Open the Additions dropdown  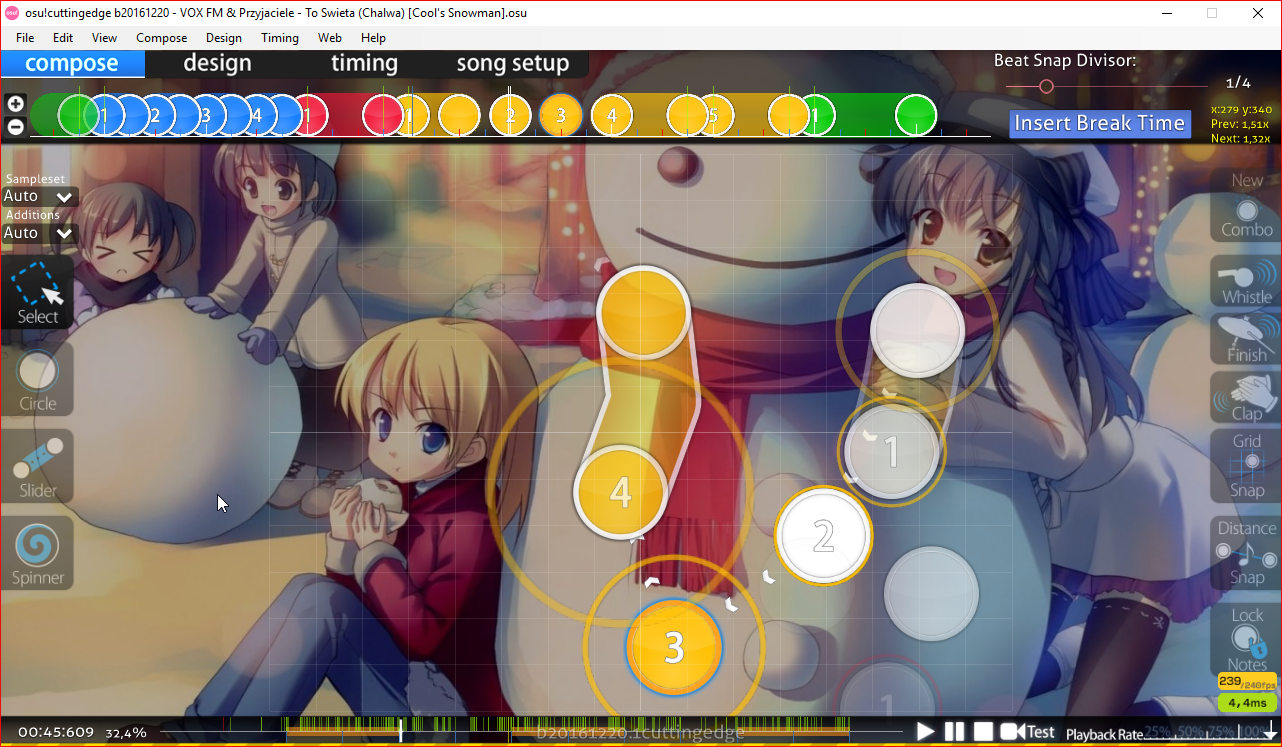[39, 233]
